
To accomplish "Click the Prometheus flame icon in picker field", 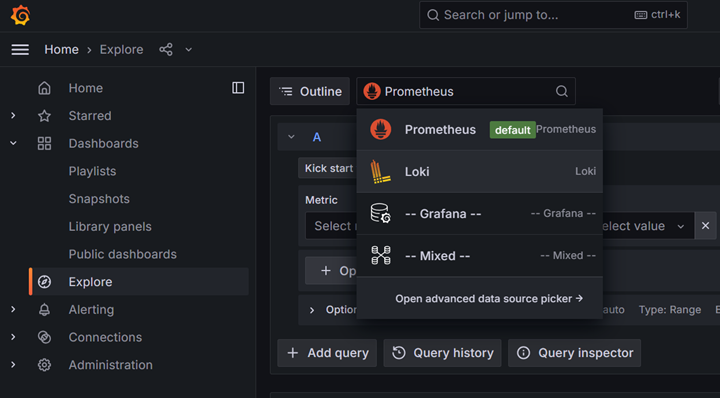I will 372,91.
